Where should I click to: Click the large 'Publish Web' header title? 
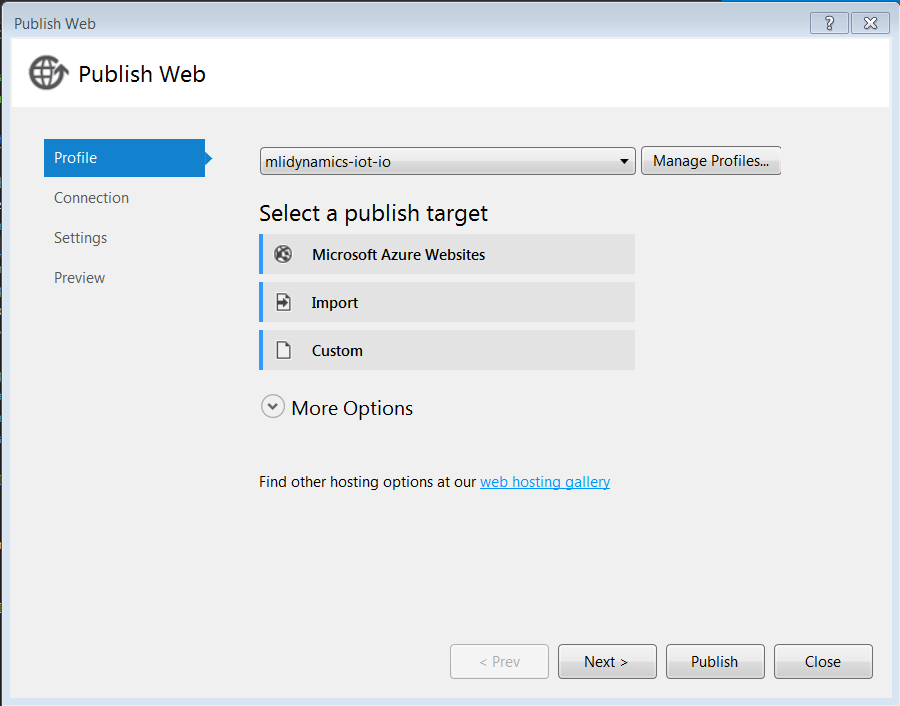(x=142, y=74)
